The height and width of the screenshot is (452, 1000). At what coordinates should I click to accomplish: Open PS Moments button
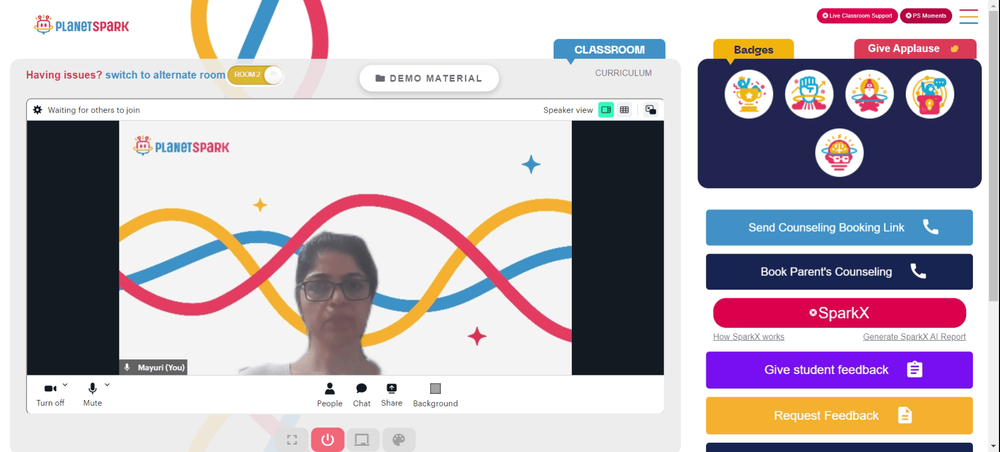click(x=926, y=16)
